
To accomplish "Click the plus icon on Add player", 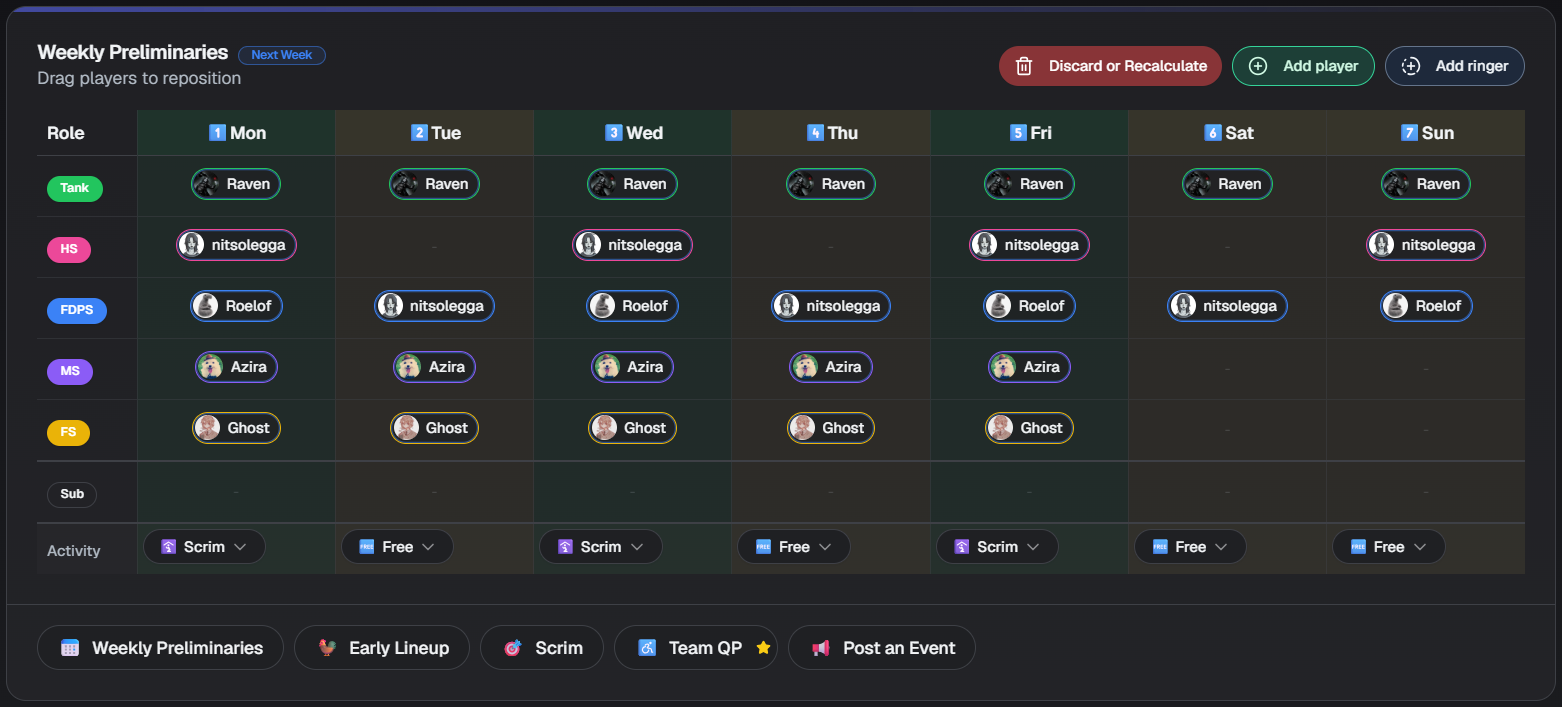I will click(1258, 65).
